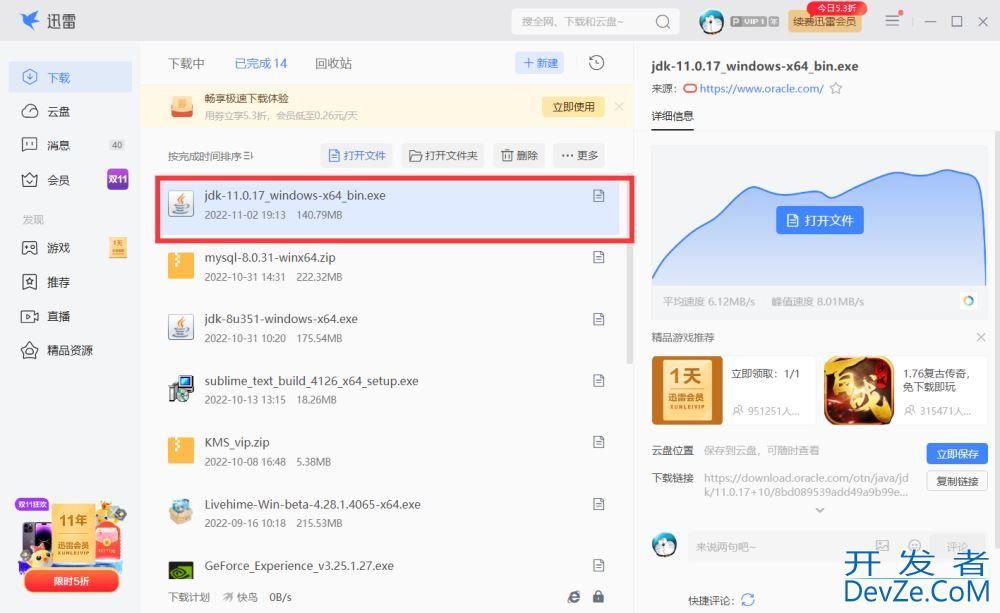Screen dimensions: 1000x613
Task: Switch to the 下载中 tab
Action: click(186, 63)
